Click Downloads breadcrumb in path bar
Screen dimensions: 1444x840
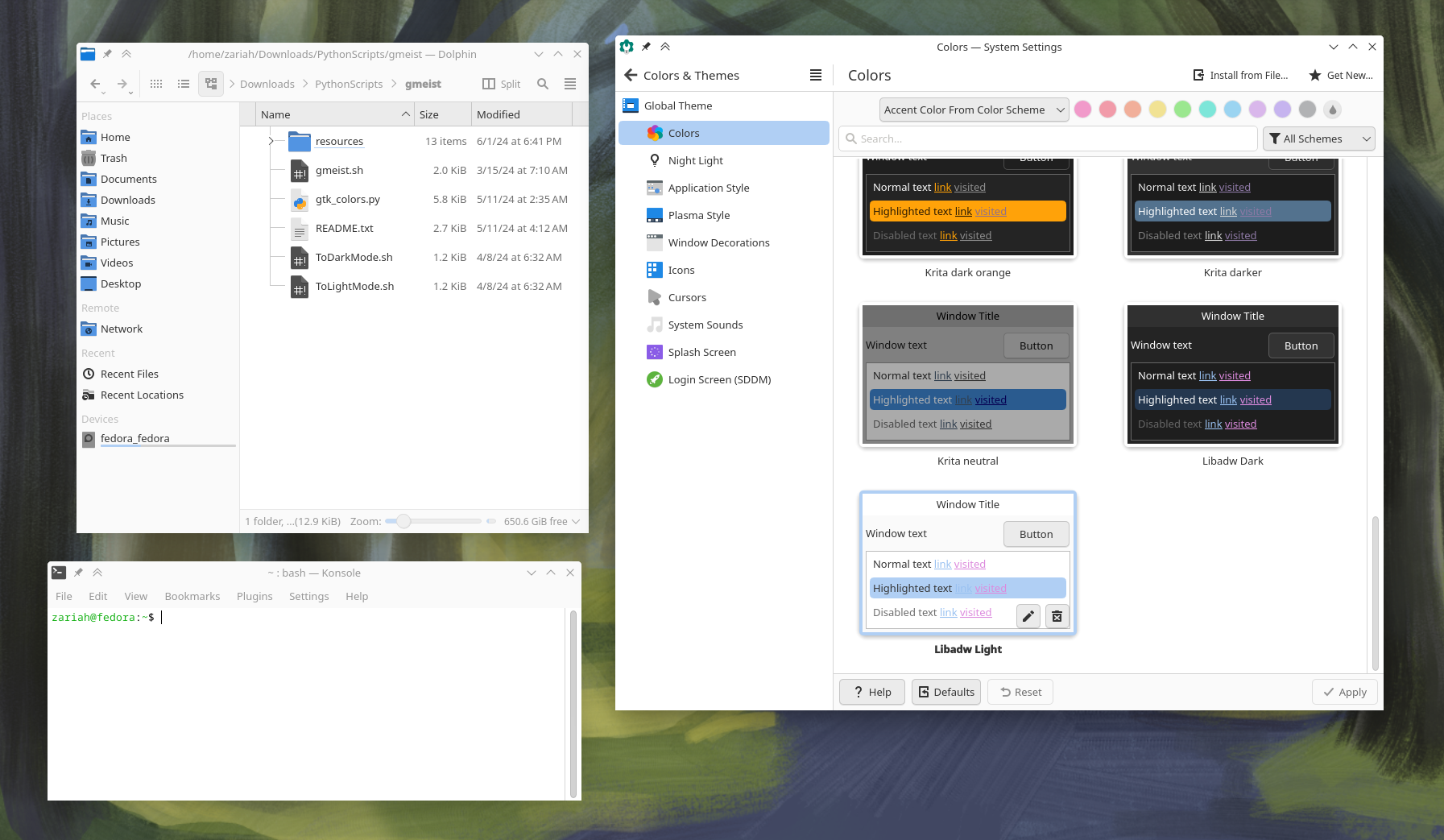[x=267, y=84]
